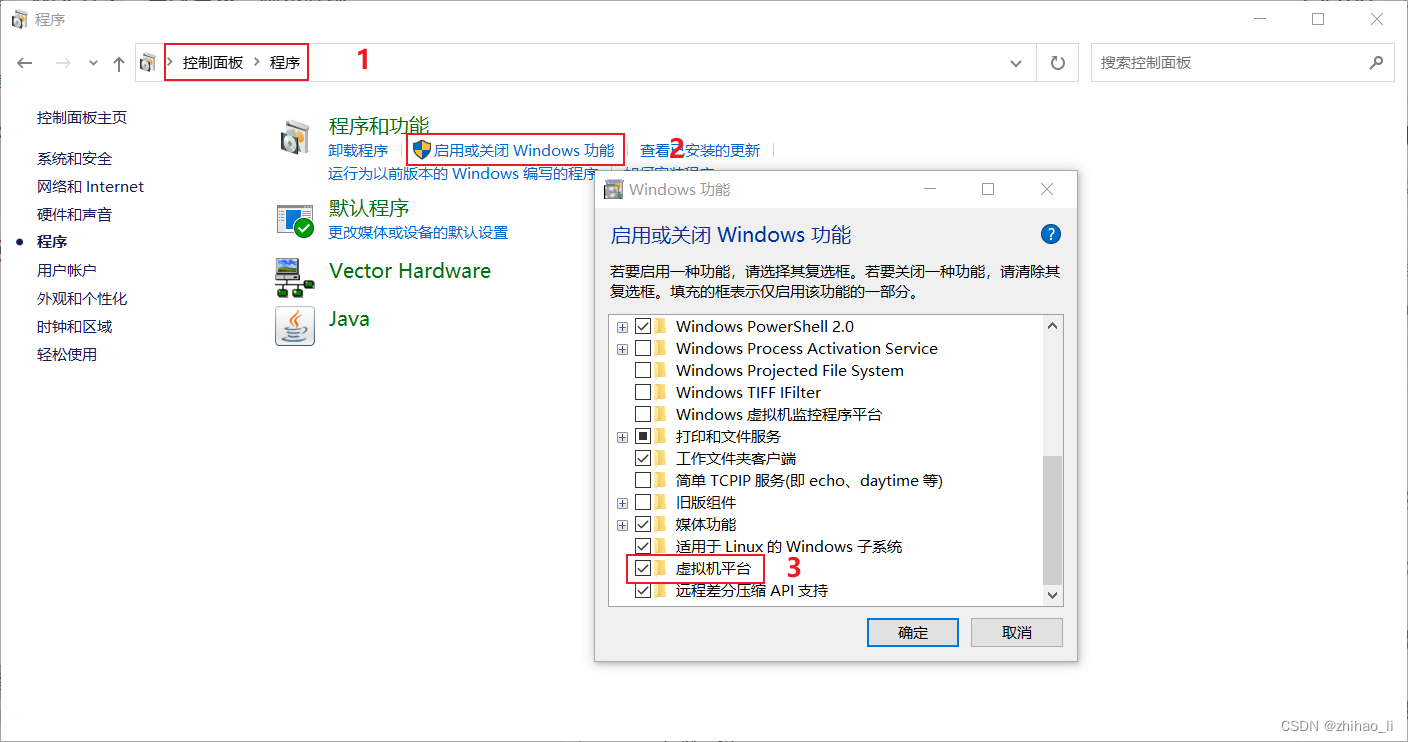1408x742 pixels.
Task: Open the 程序和功能 heading link
Action: [379, 125]
